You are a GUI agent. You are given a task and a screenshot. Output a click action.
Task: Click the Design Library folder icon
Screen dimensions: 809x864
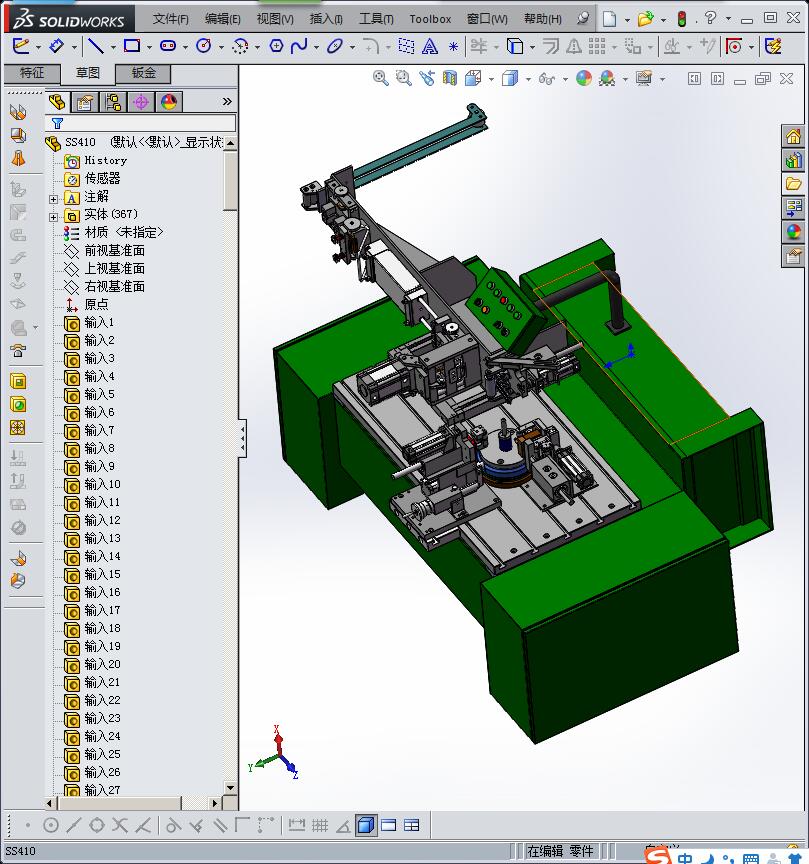794,183
